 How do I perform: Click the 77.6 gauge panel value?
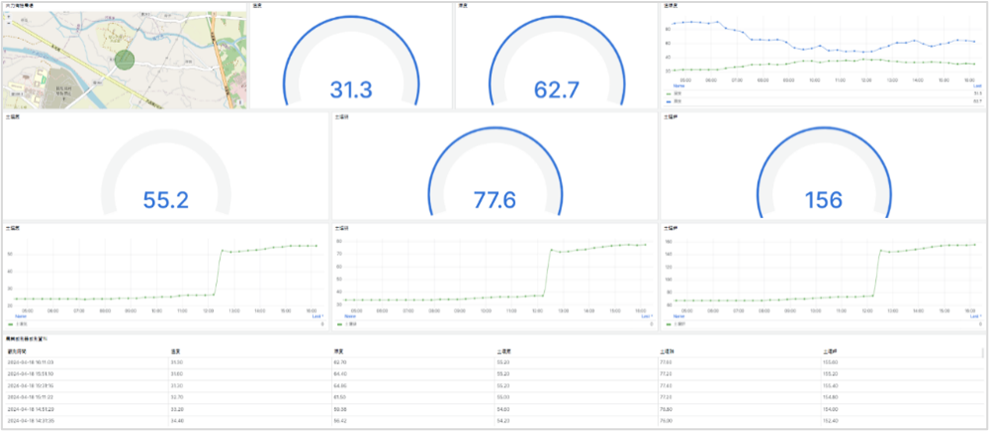pos(495,199)
